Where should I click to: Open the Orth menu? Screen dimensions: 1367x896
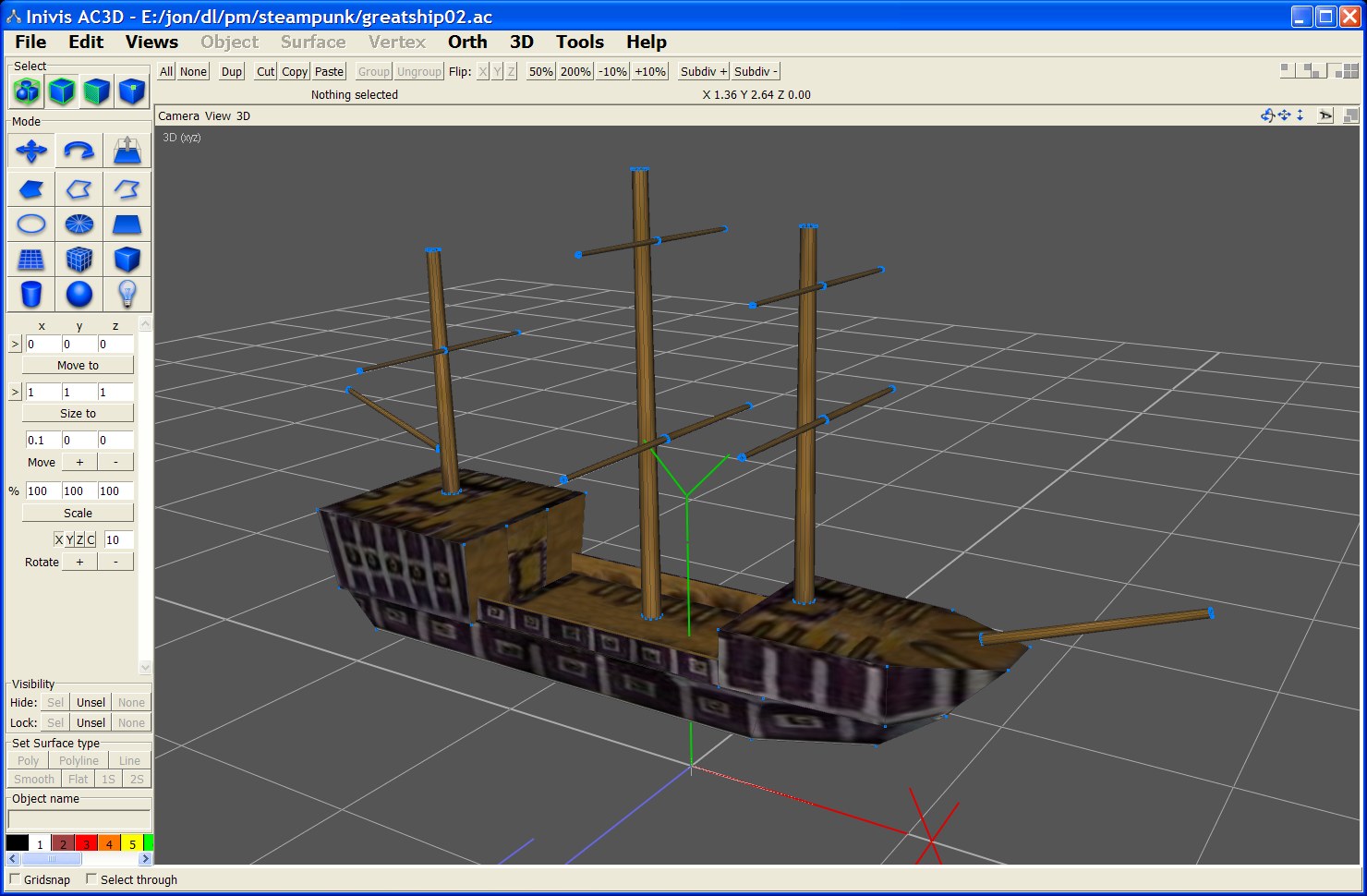click(467, 42)
